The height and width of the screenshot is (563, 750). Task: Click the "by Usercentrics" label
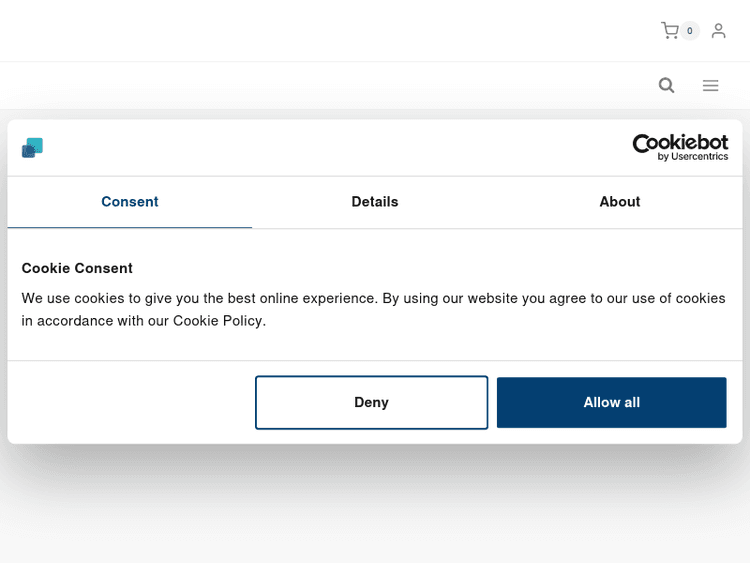click(692, 157)
